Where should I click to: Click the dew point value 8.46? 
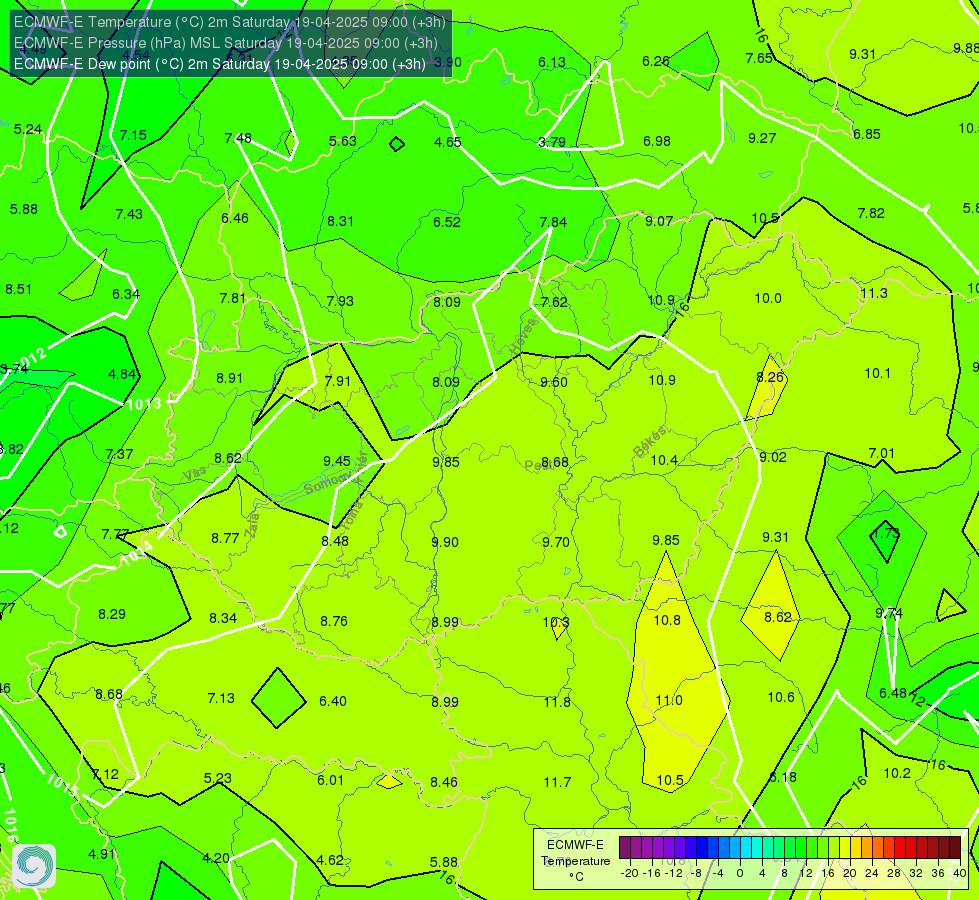tap(444, 782)
